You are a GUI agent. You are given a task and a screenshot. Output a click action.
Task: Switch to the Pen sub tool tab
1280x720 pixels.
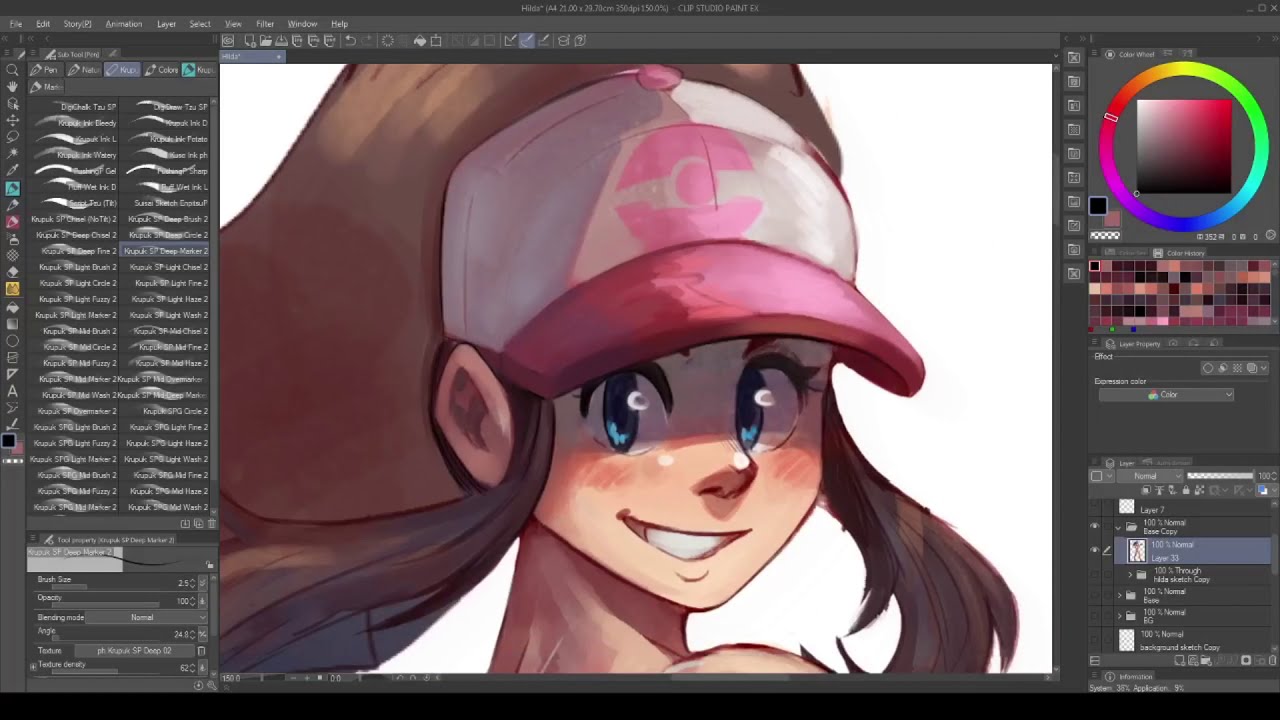[44, 70]
